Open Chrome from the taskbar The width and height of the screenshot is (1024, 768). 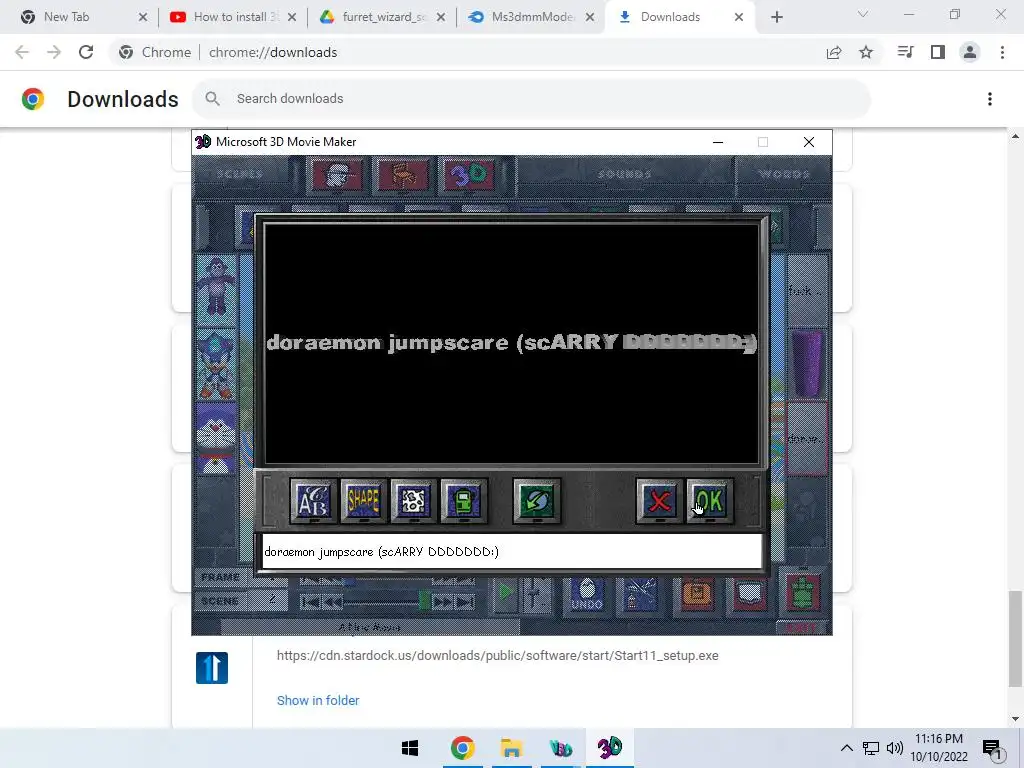(x=462, y=748)
